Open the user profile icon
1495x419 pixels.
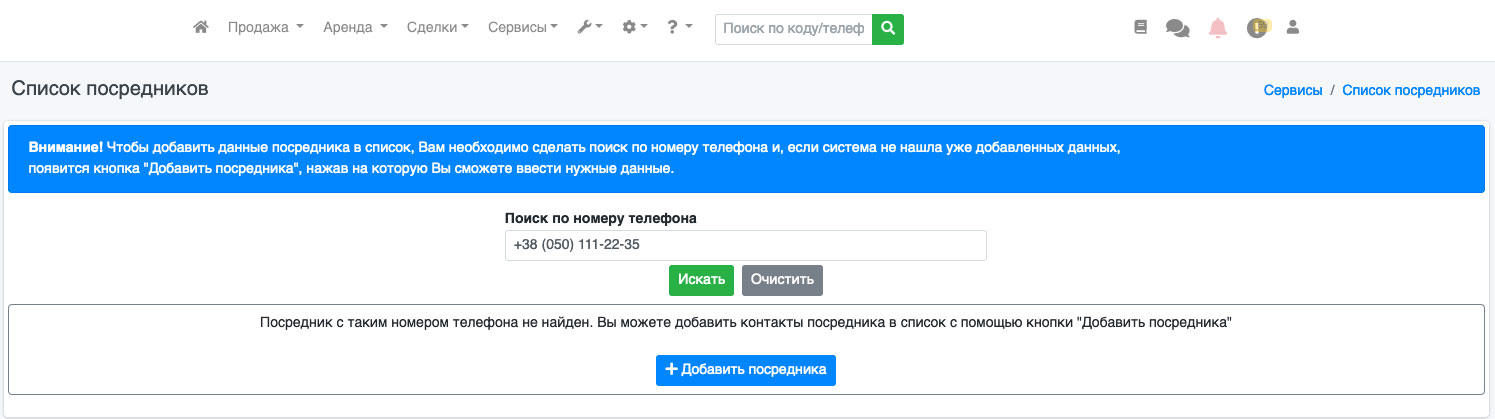click(x=1292, y=28)
